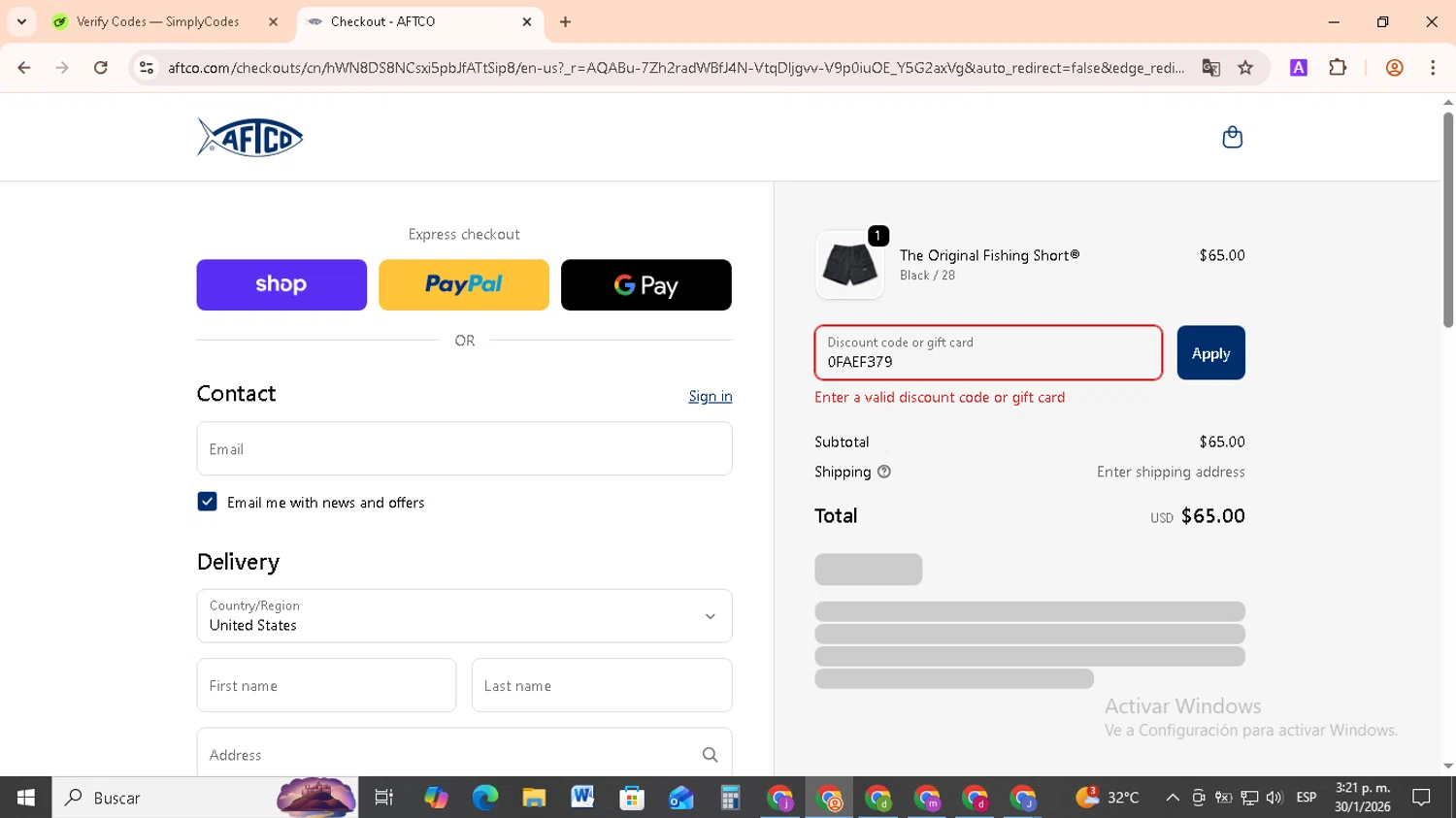This screenshot has height=818, width=1456.
Task: Open the notifications center icon
Action: click(1422, 798)
